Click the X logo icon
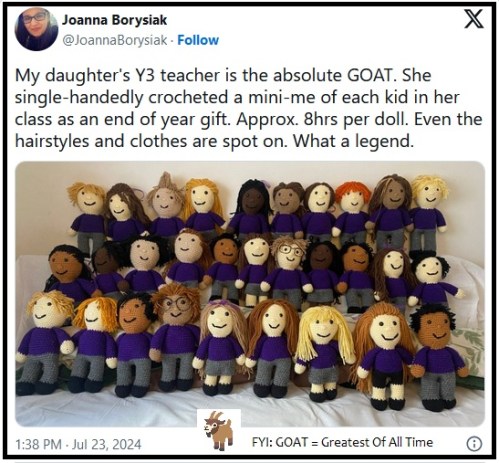Viewport: 499px width, 463px height. click(474, 19)
